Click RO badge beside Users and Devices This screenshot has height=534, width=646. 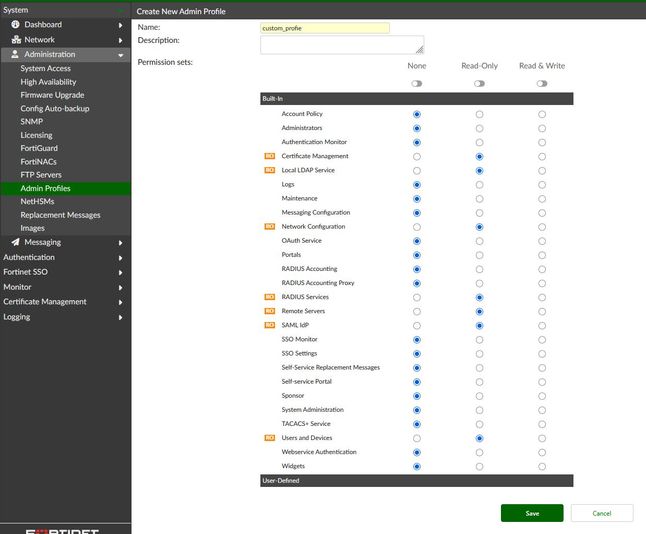tap(269, 438)
